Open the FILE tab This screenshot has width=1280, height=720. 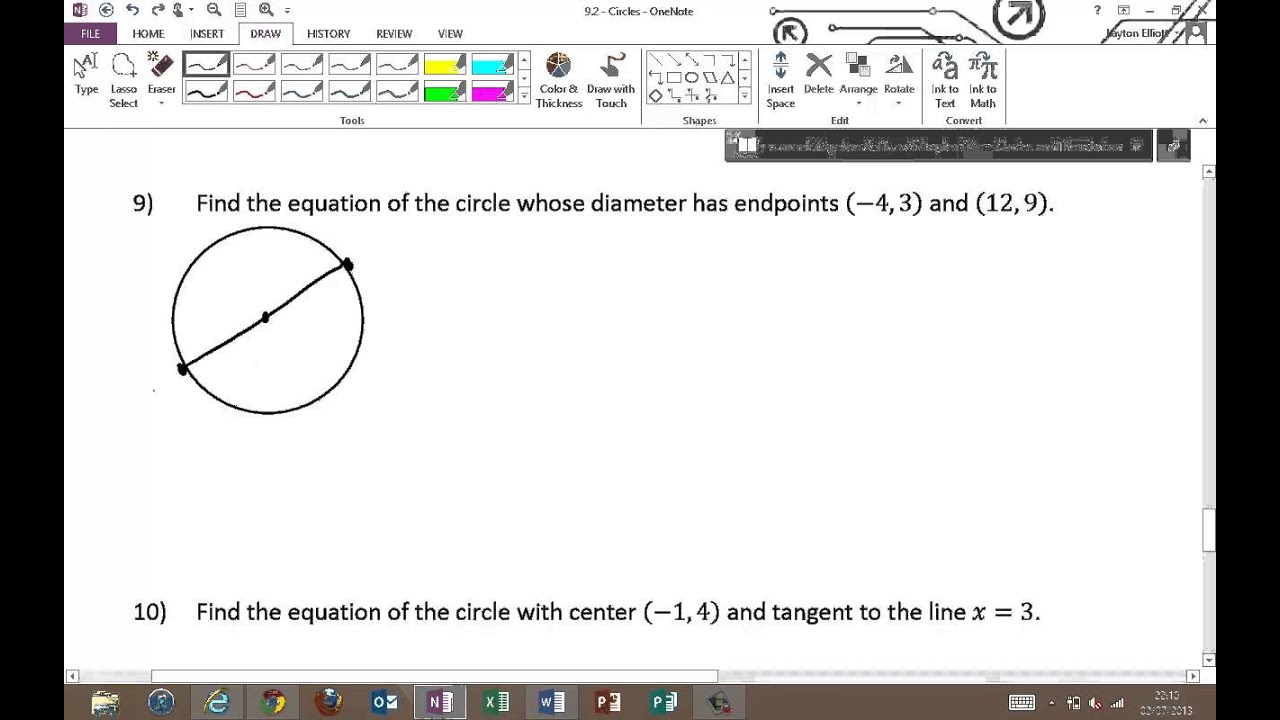90,33
